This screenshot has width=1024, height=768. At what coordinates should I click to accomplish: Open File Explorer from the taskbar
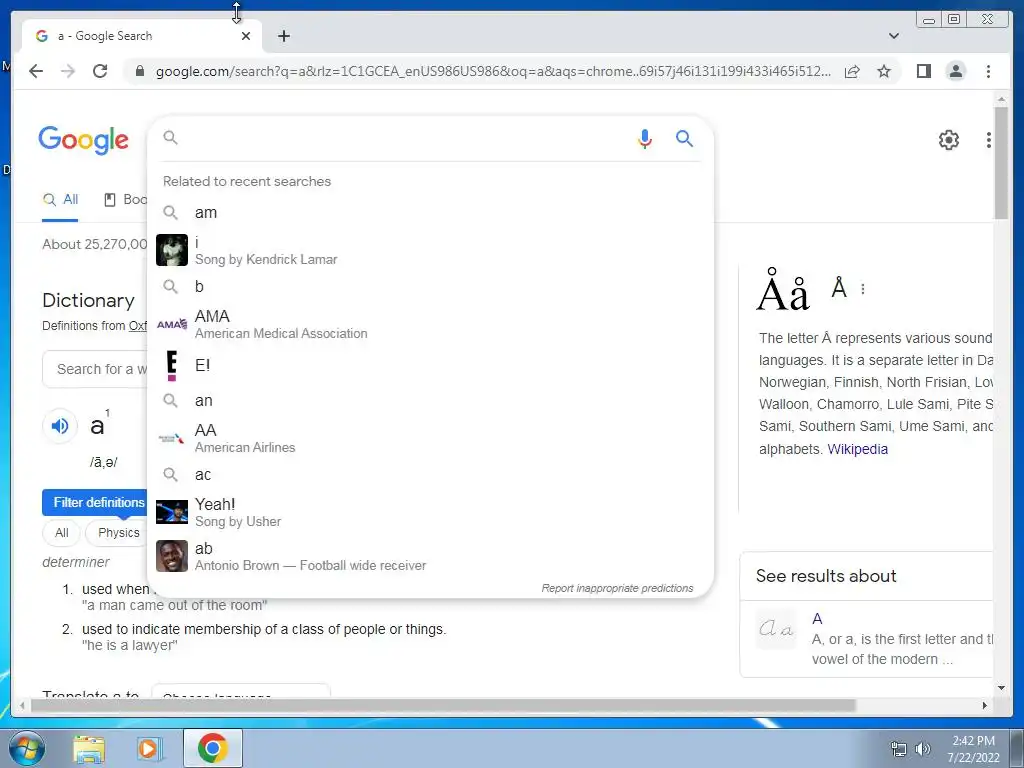89,748
